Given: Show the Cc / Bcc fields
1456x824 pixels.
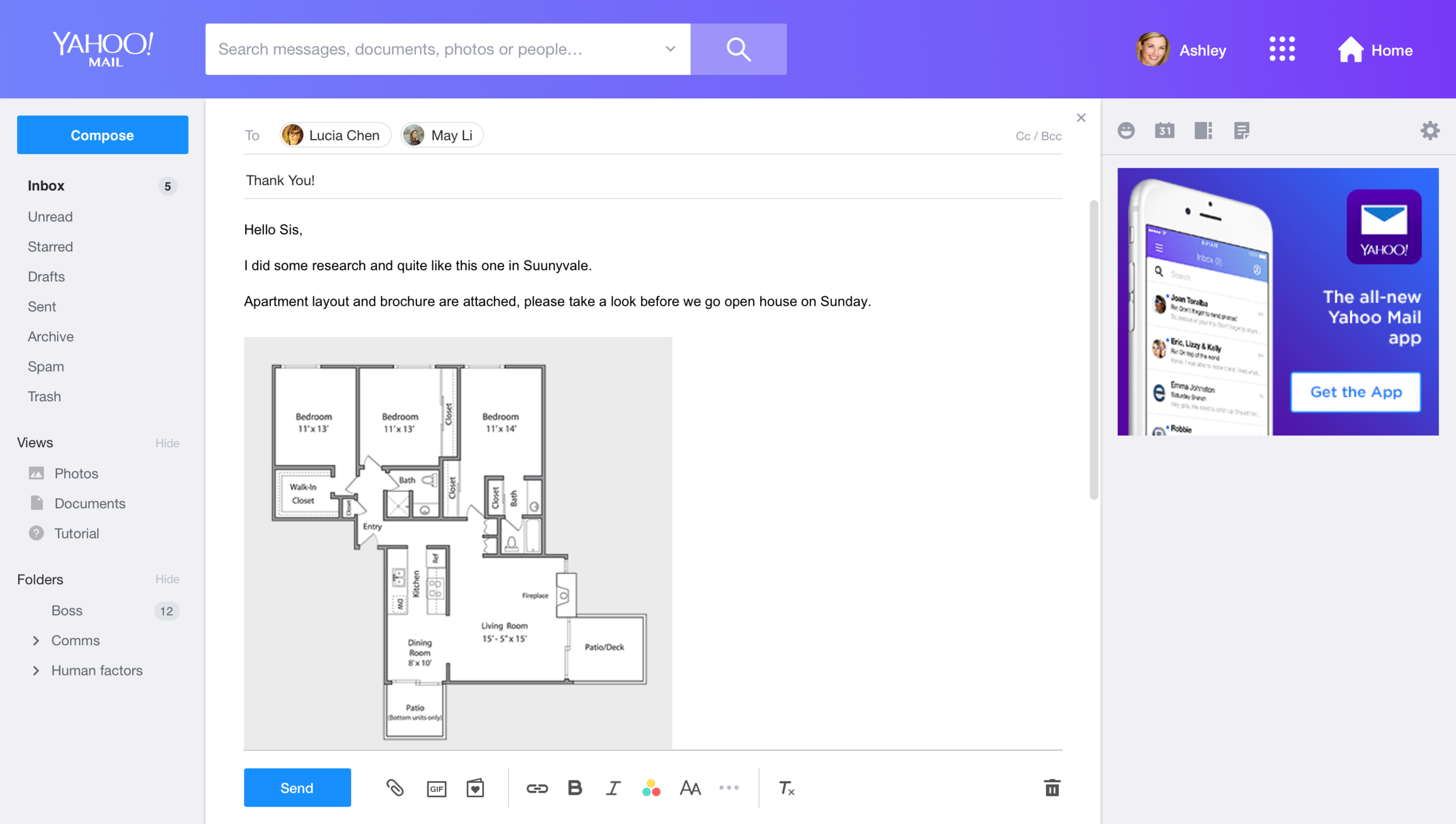Looking at the screenshot, I should pos(1038,136).
